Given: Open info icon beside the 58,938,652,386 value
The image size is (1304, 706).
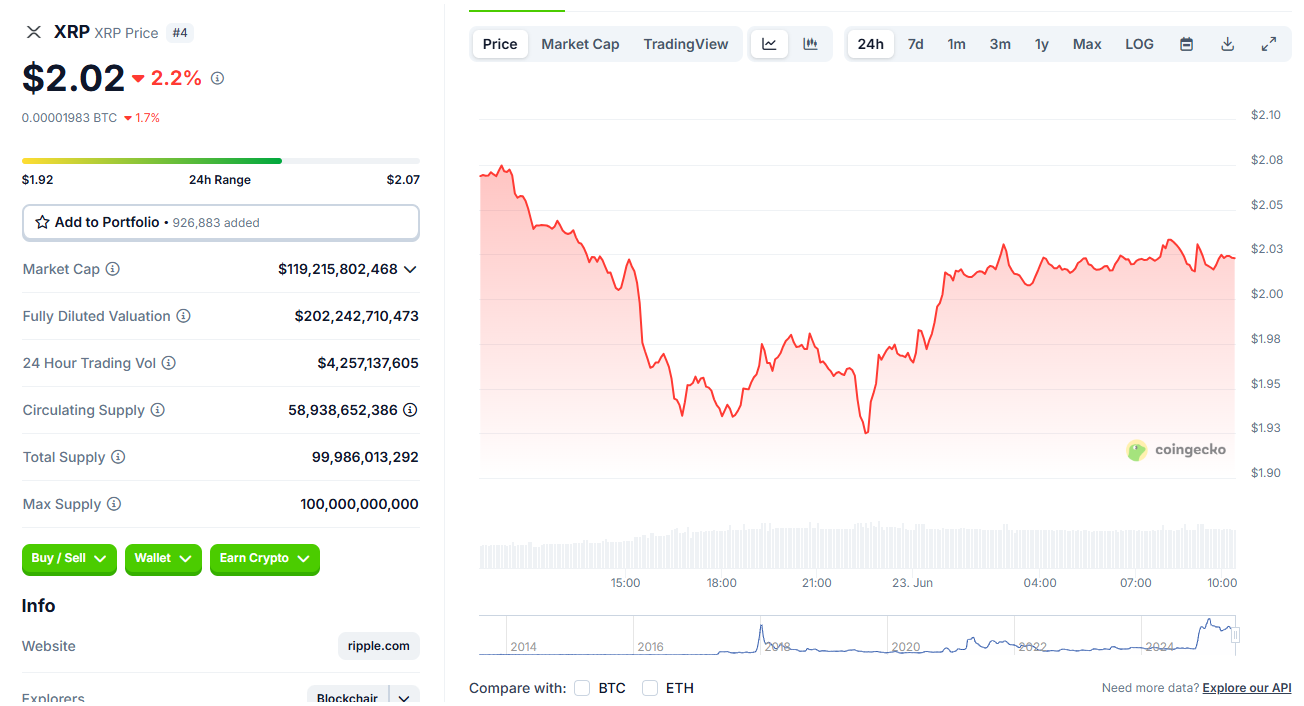Looking at the screenshot, I should 410,410.
